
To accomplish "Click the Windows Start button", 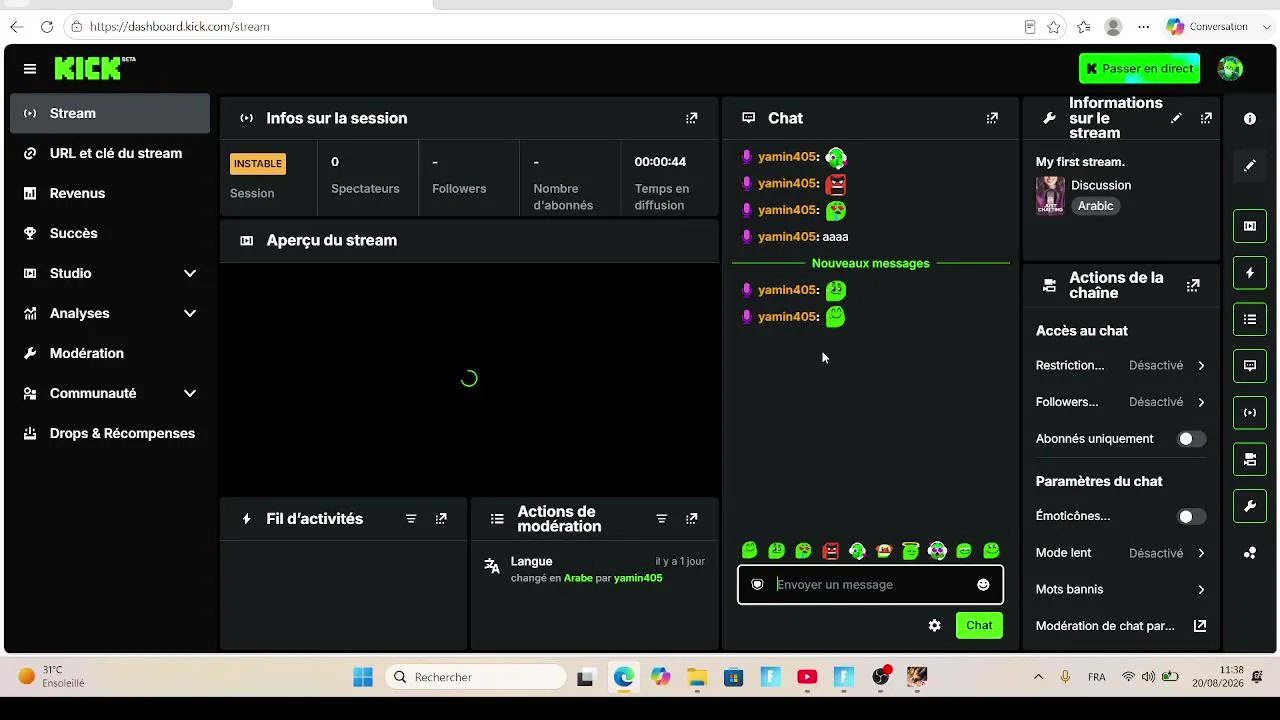I will 363,677.
